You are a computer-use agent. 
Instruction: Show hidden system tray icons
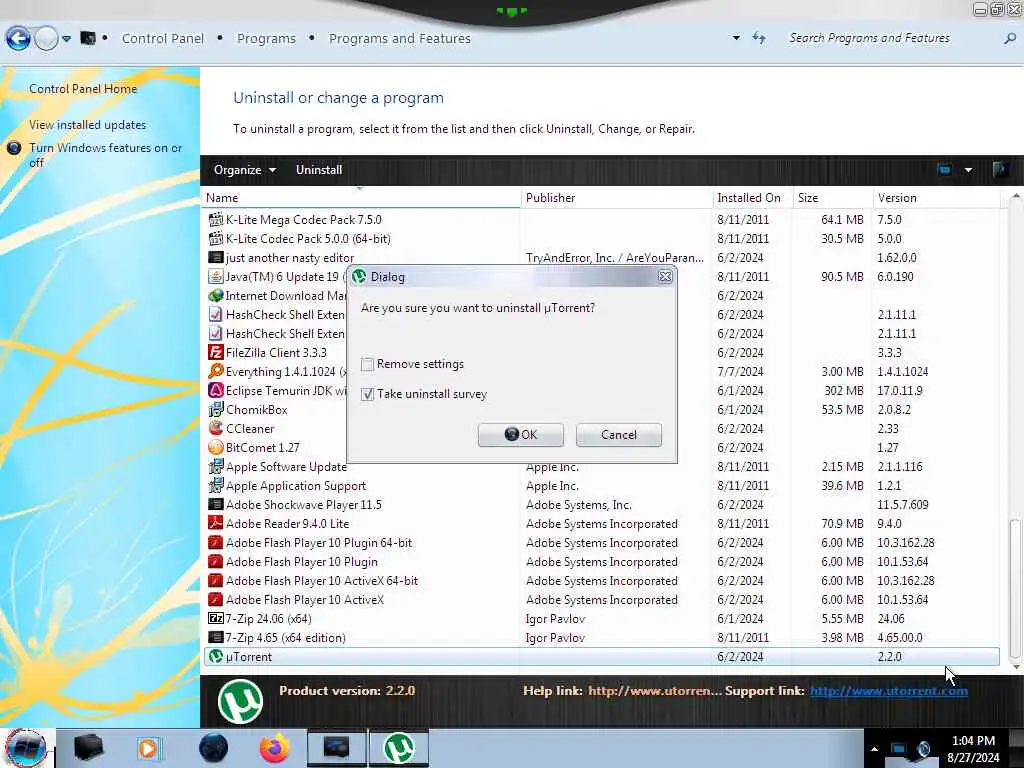(874, 748)
